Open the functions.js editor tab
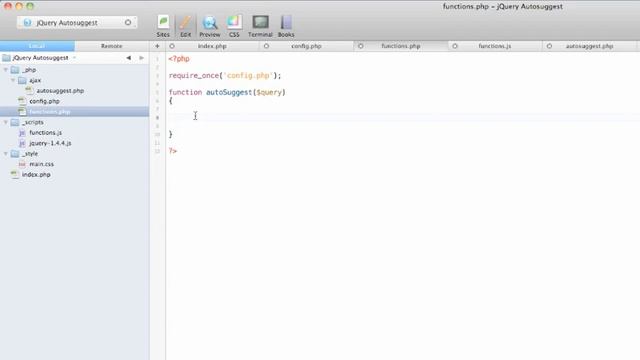 [495, 46]
